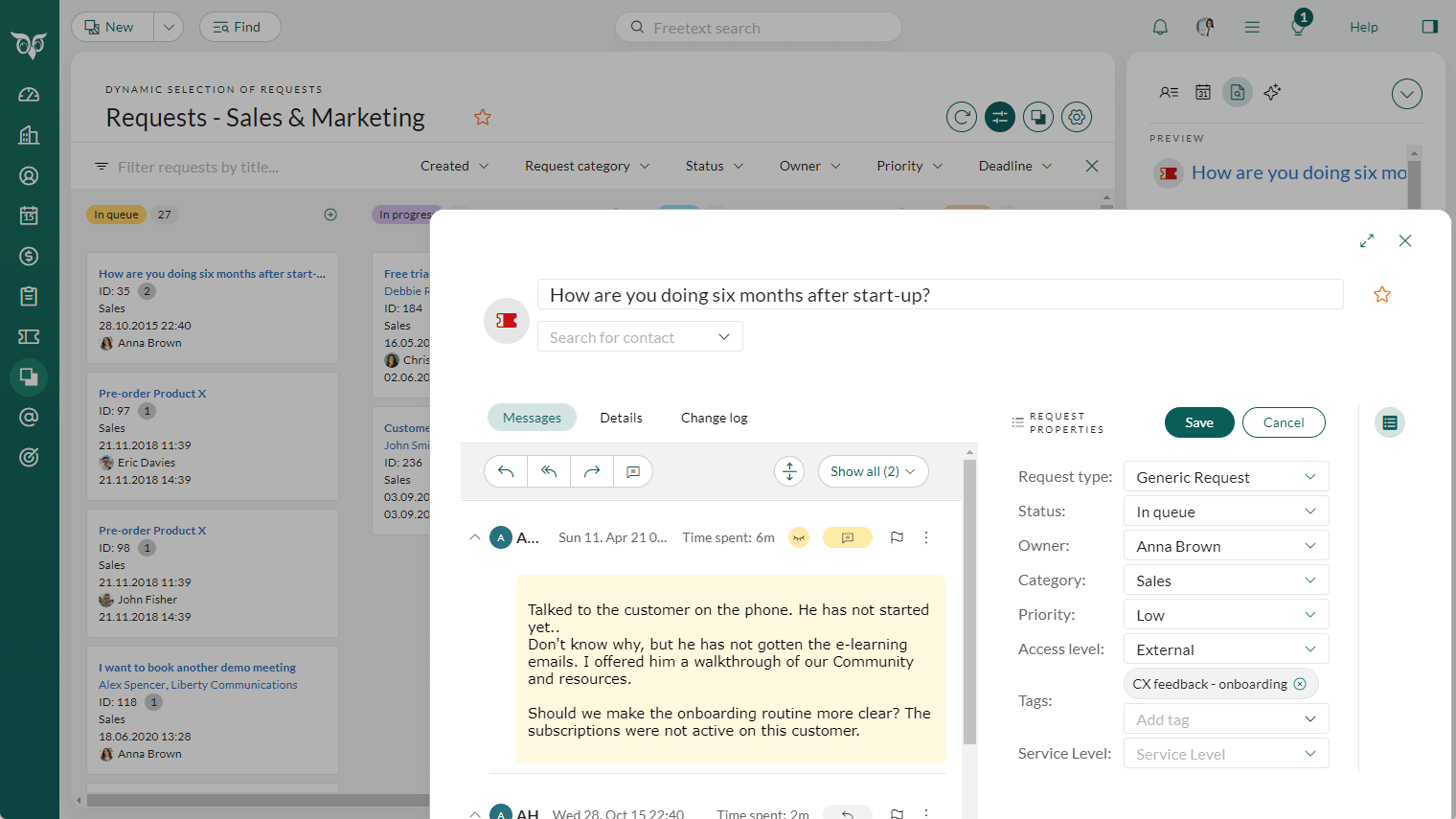
Task: Select the Forward arrow icon
Action: click(x=591, y=470)
